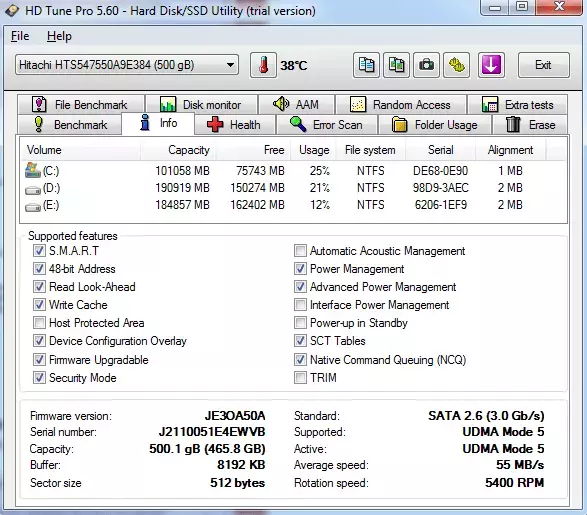587x515 pixels.
Task: Switch to the Random Access tab
Action: pos(401,104)
